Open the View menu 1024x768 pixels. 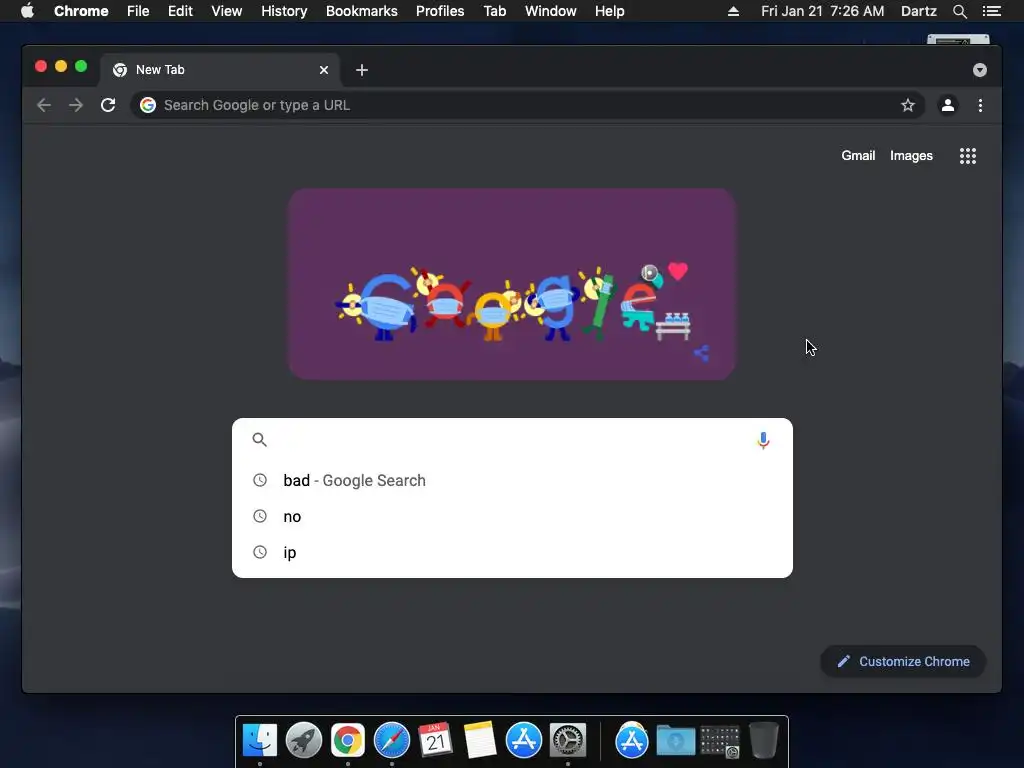227,11
